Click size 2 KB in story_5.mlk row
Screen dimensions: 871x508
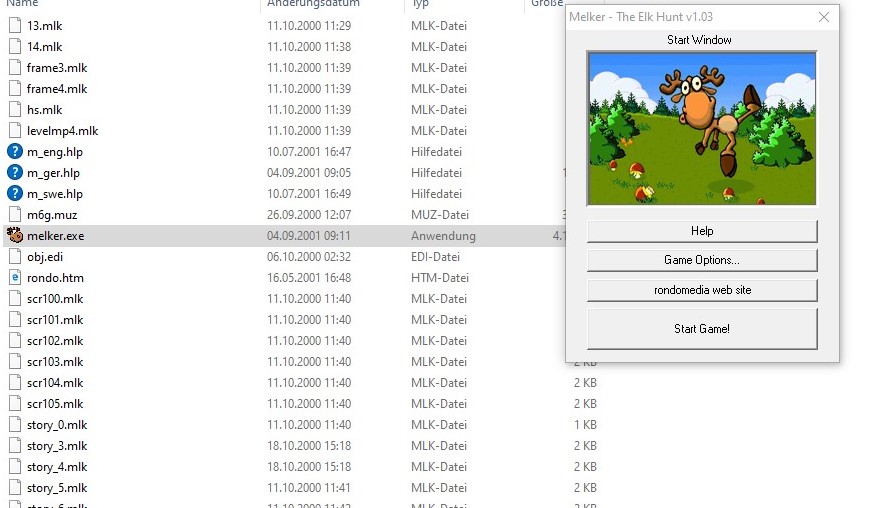(585, 488)
